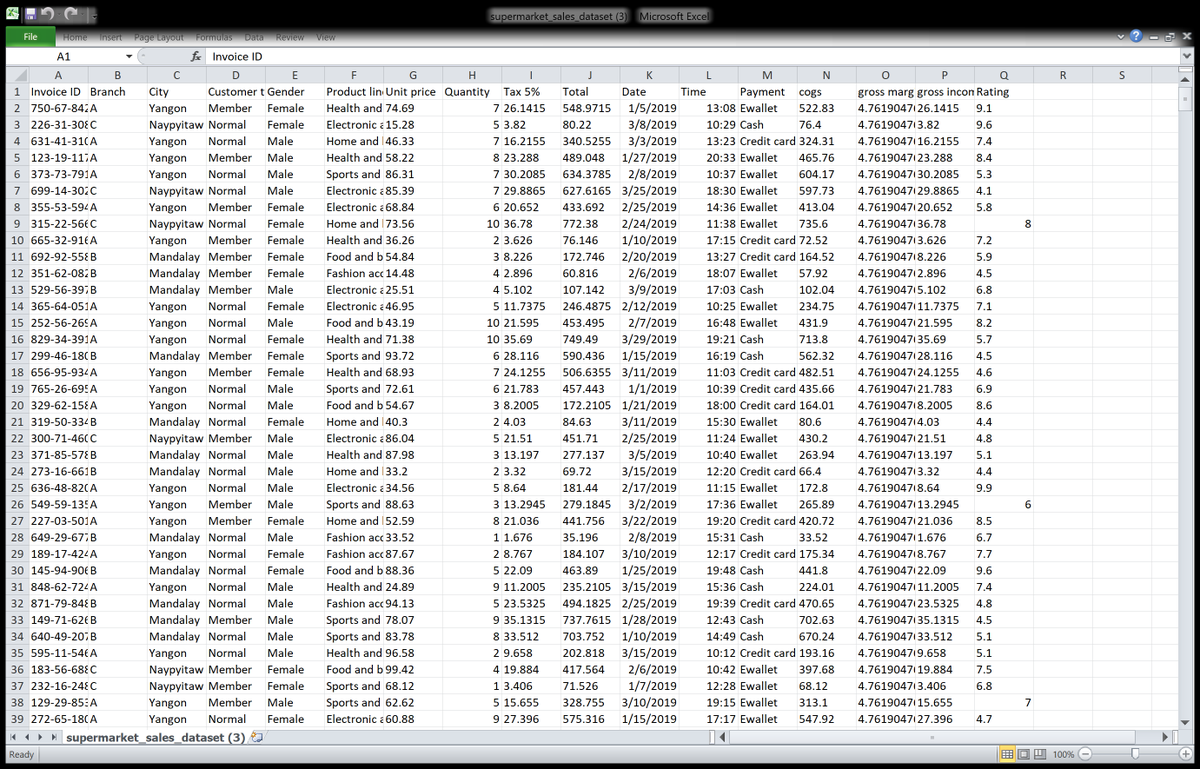This screenshot has height=769, width=1200.
Task: Go to first sheet navigation arrow
Action: [x=14, y=738]
